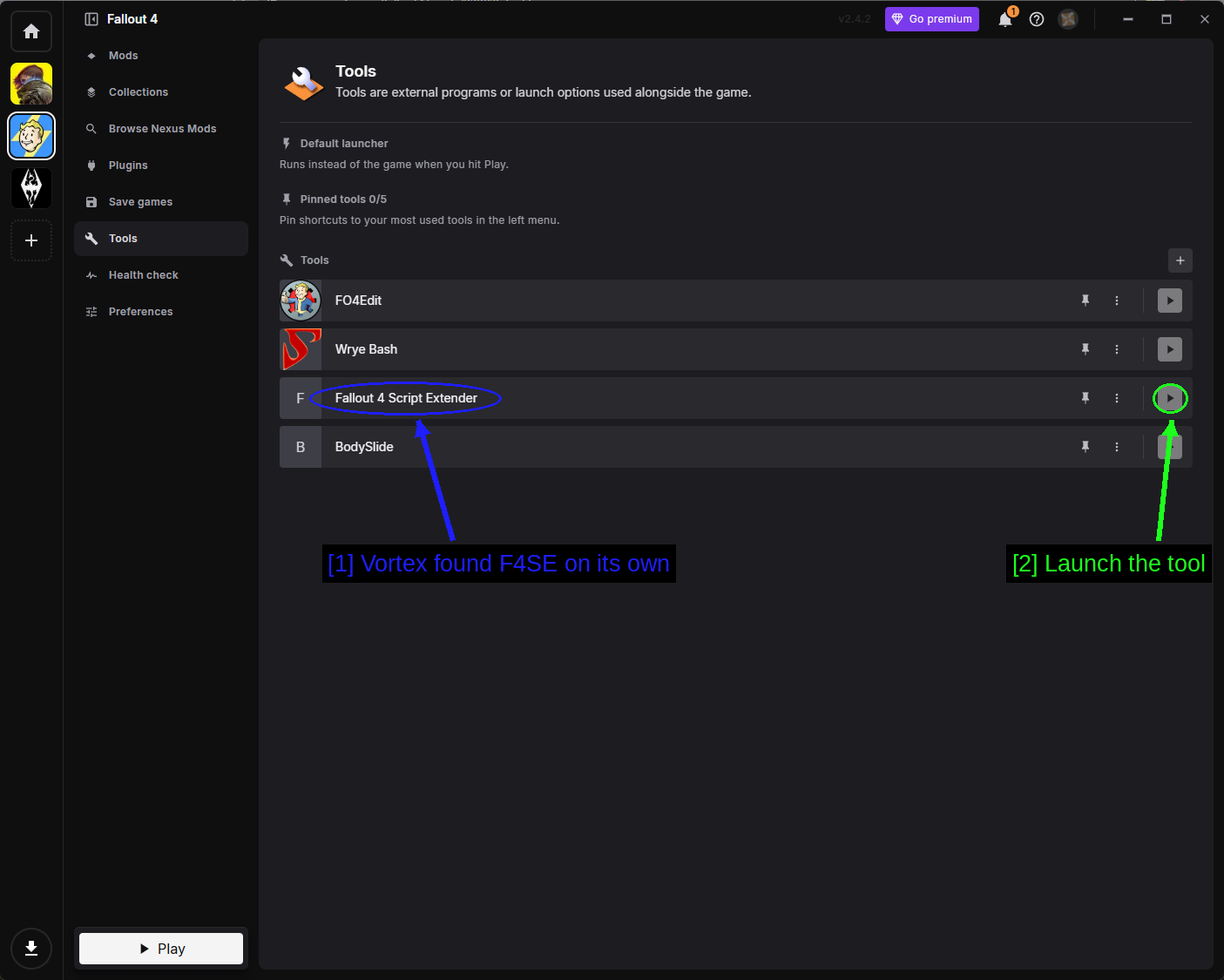This screenshot has height=980, width=1224.
Task: Pin the FO4Edit tool
Action: click(x=1085, y=301)
